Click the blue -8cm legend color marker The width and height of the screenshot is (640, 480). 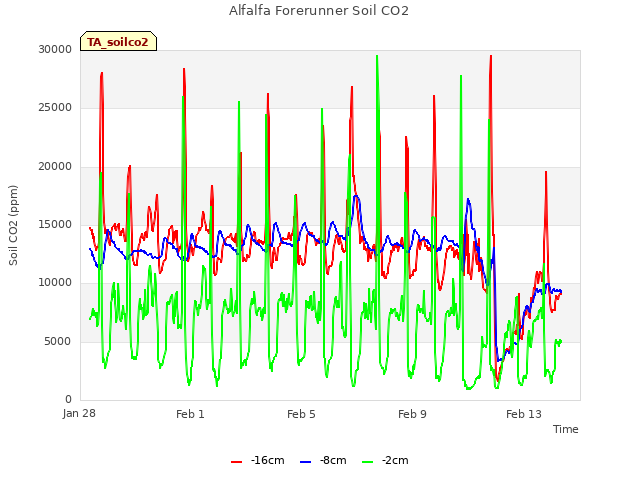pyautogui.click(x=305, y=462)
